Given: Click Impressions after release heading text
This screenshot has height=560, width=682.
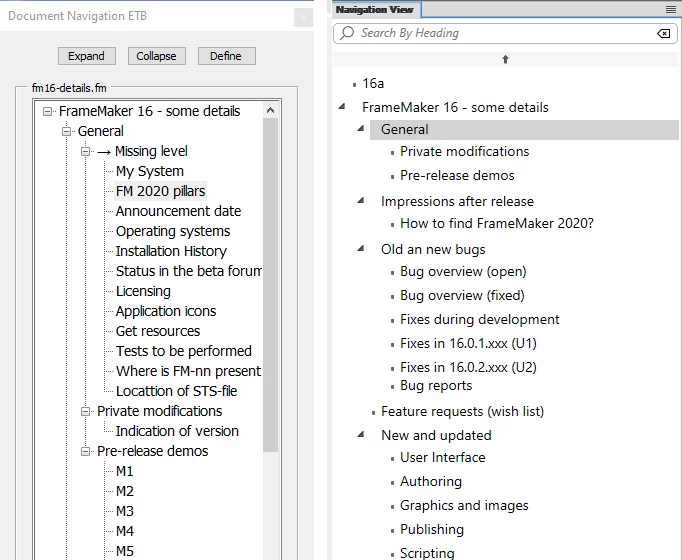Looking at the screenshot, I should 457,201.
